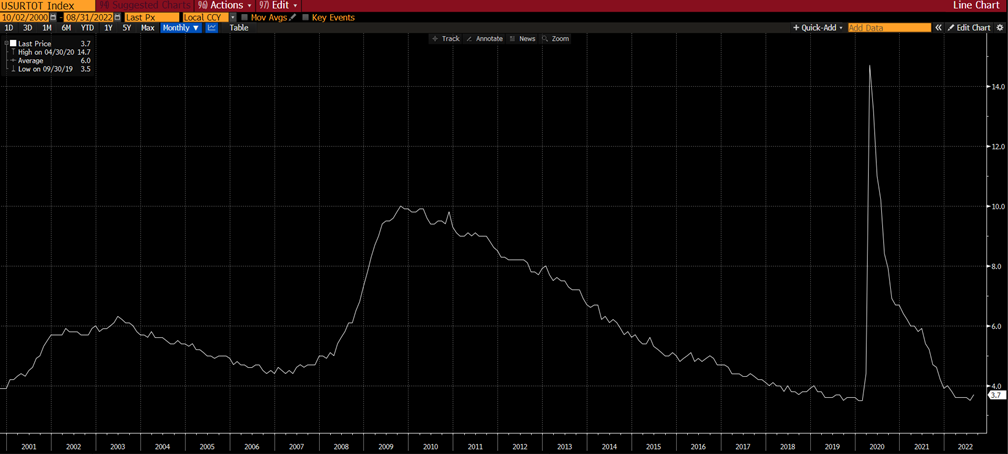The image size is (1008, 454).
Task: Open the Monthly periodicity dropdown
Action: (181, 28)
